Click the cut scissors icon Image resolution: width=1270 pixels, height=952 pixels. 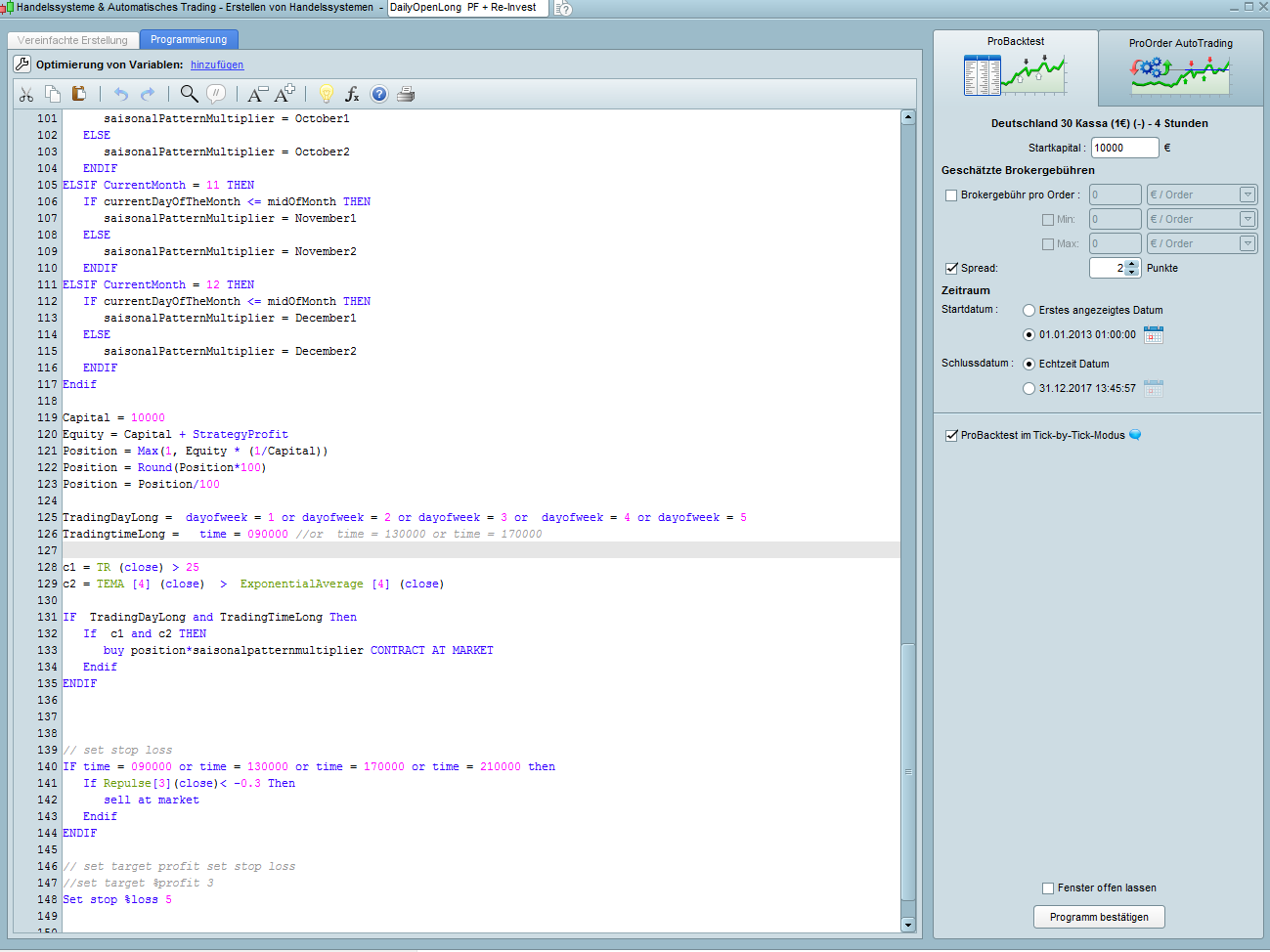point(26,94)
